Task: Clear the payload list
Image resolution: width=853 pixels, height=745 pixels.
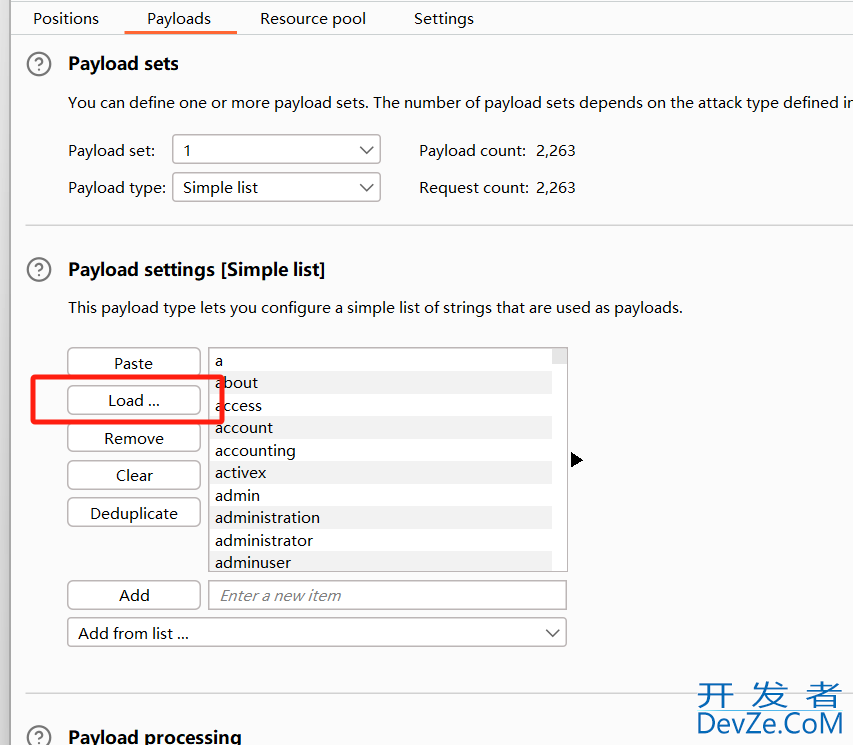Action: point(134,475)
